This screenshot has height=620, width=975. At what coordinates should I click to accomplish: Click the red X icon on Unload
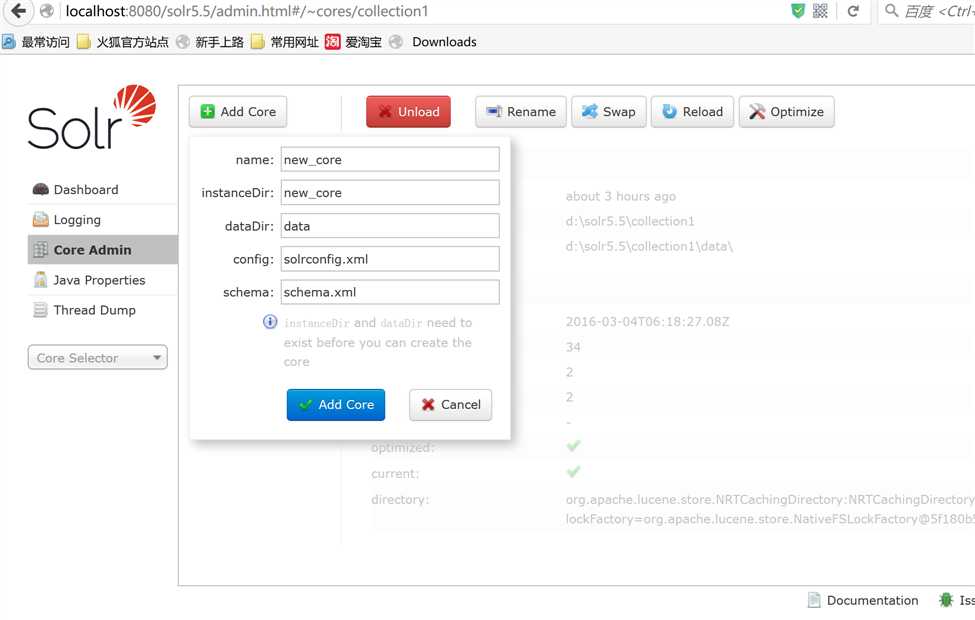385,112
